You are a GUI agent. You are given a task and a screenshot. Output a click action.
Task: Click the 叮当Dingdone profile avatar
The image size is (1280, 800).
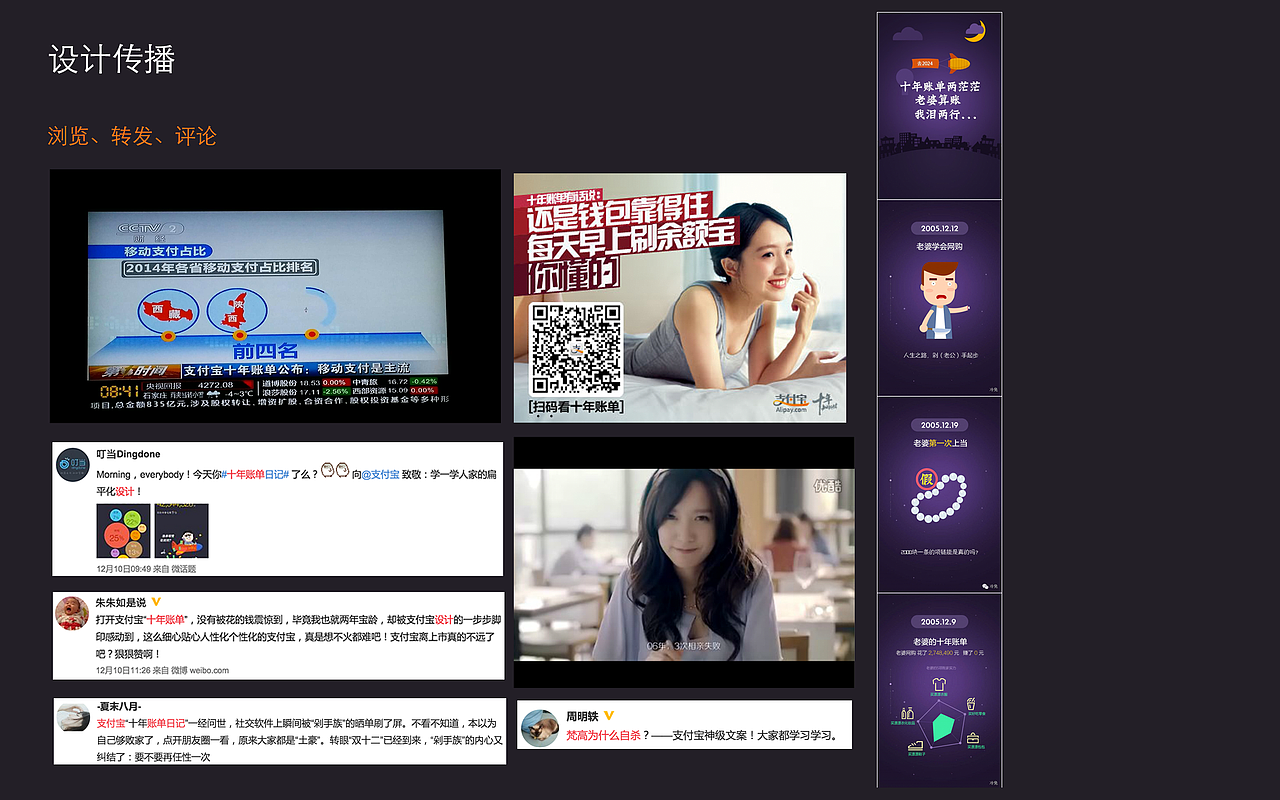[72, 464]
